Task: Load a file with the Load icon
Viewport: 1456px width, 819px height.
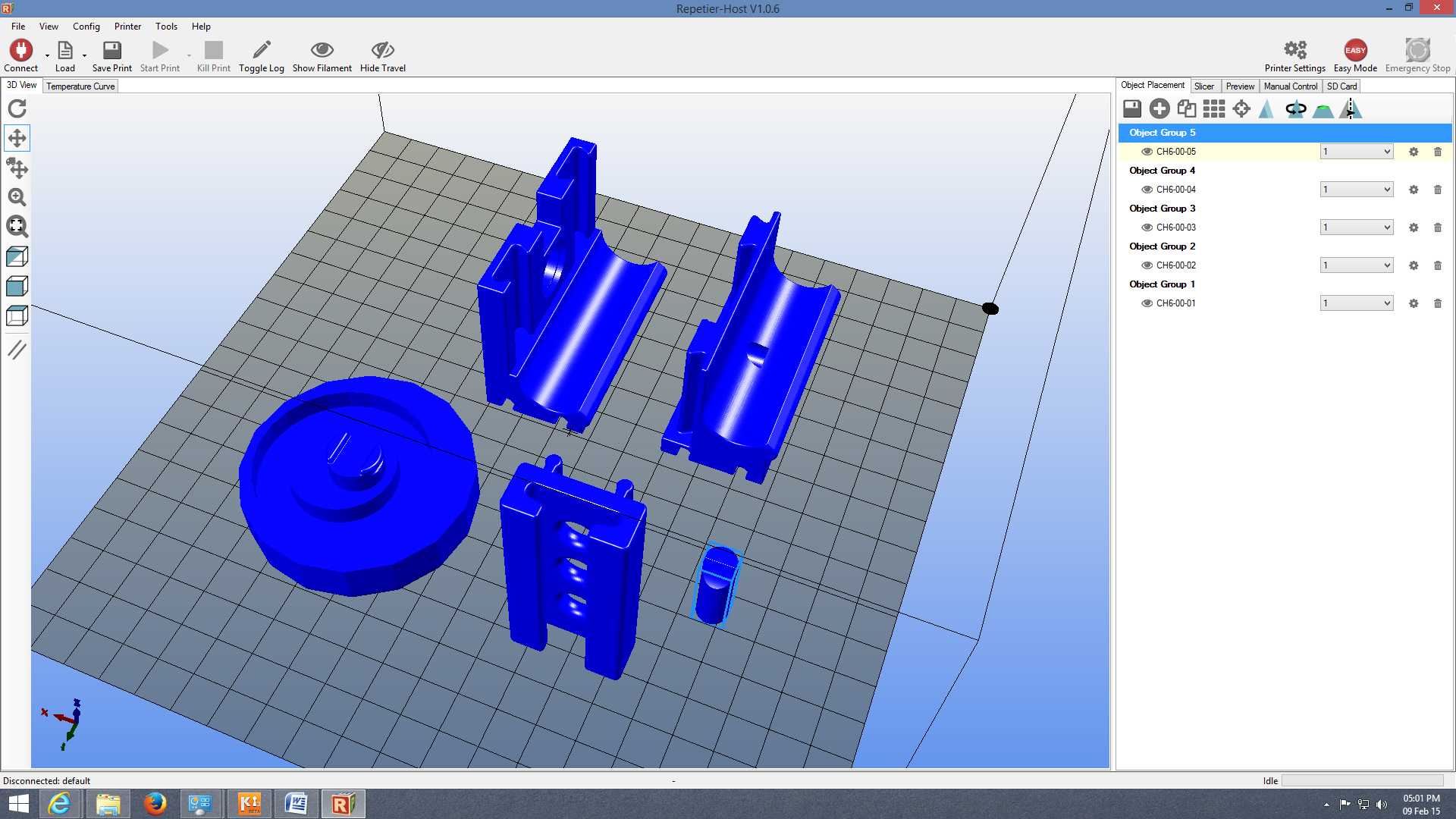Action: 65,50
